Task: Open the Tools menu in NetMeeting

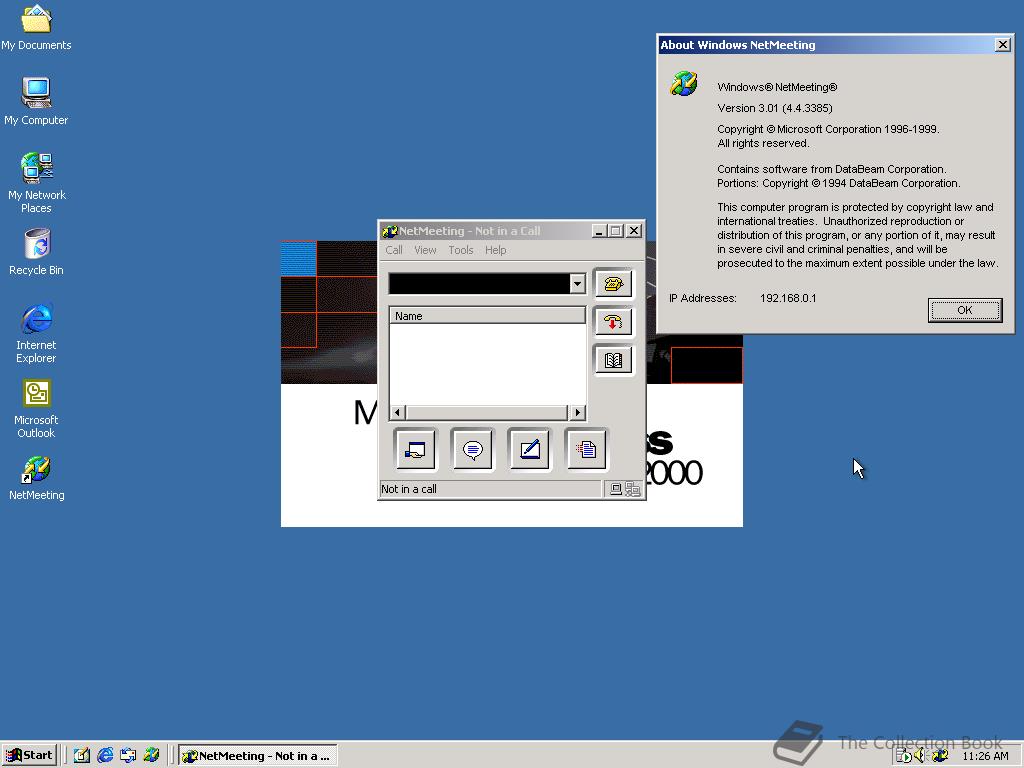Action: [460, 250]
